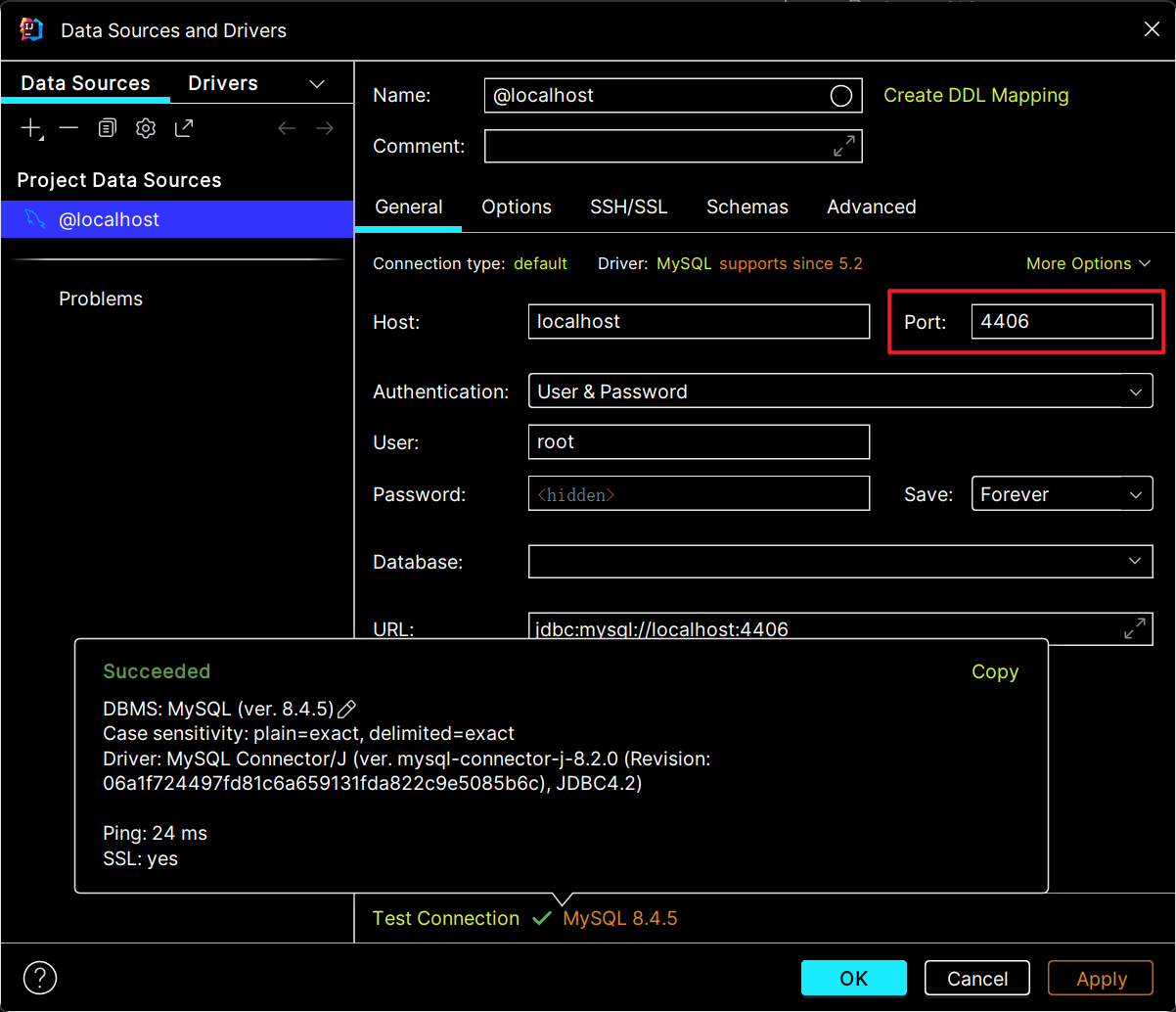Click the Succeeded status text
This screenshot has width=1176, height=1012.
click(157, 671)
